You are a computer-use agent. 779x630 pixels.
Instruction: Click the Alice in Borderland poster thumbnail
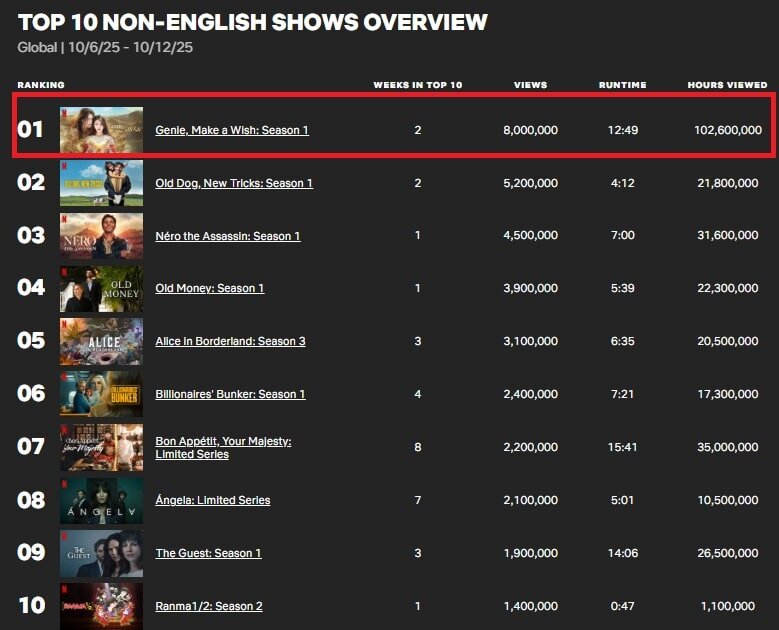(101, 342)
